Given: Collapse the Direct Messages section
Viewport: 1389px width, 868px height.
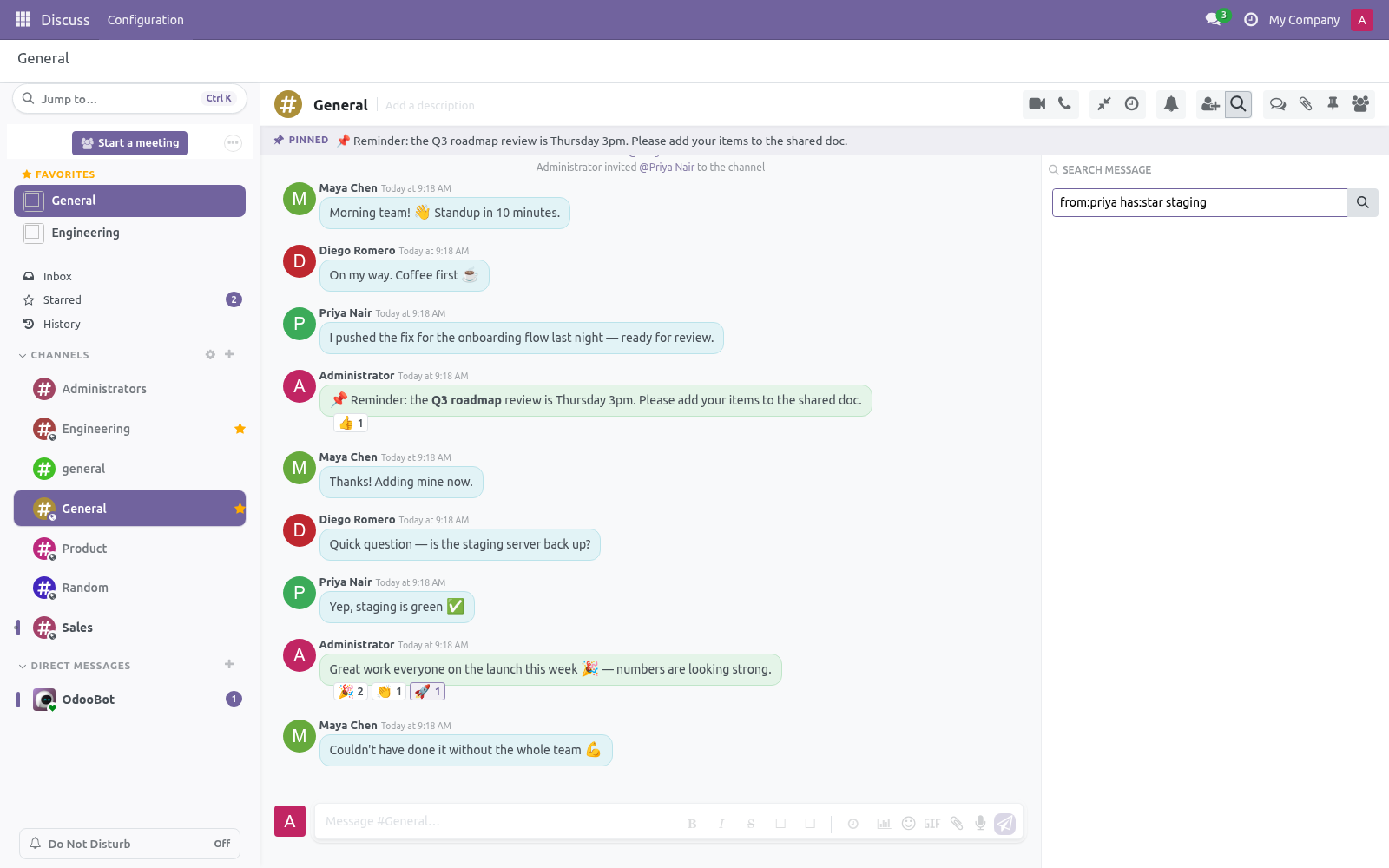Looking at the screenshot, I should (75, 666).
